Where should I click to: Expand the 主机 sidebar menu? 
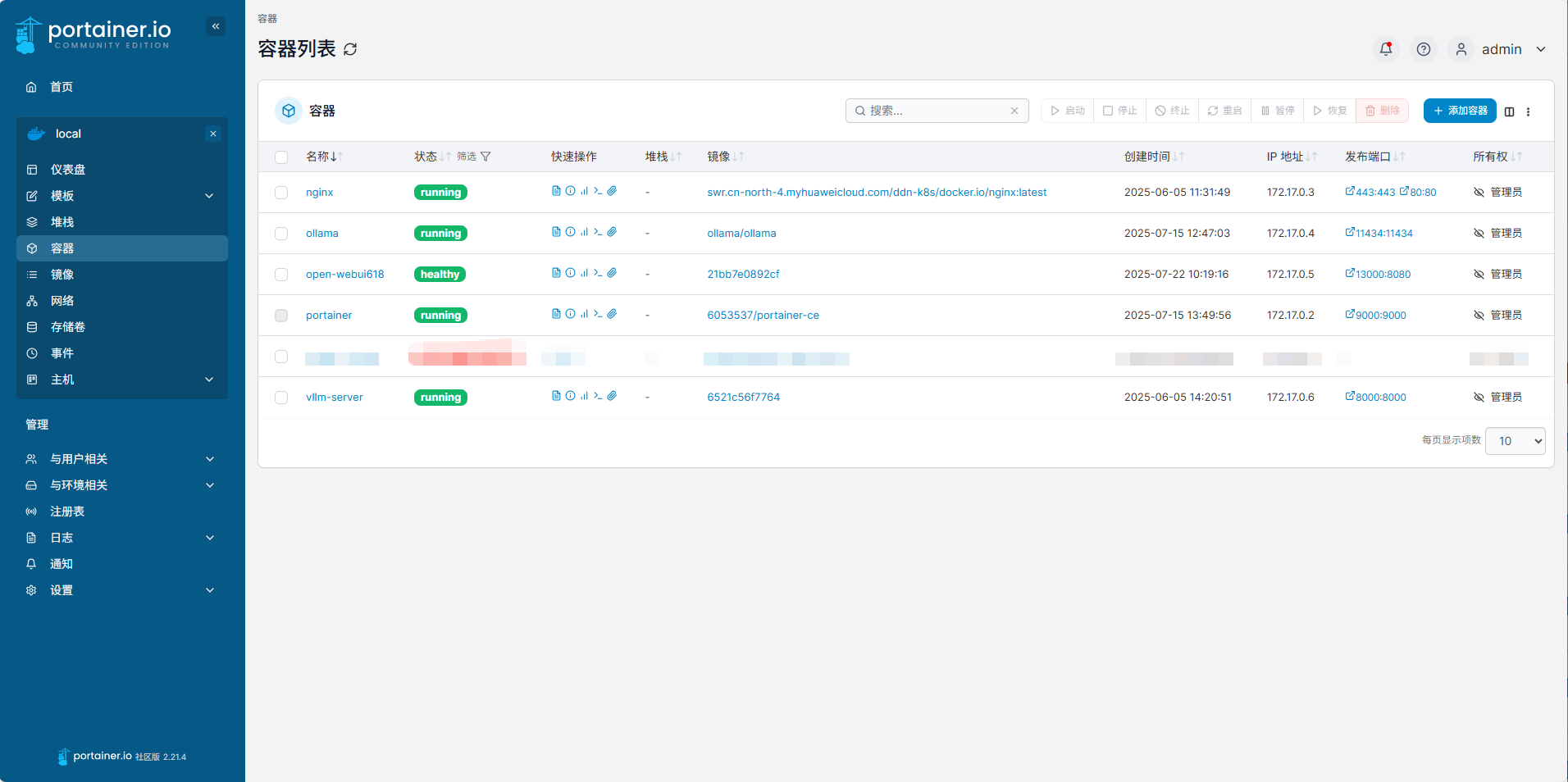pos(122,380)
